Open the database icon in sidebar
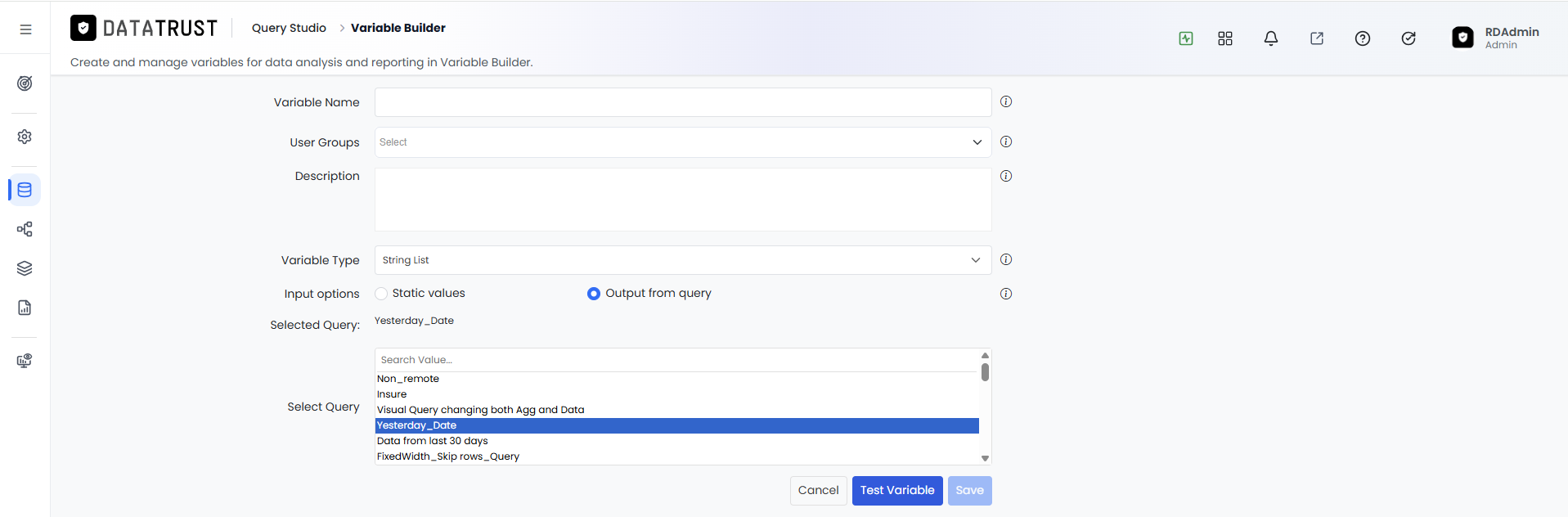The height and width of the screenshot is (517, 1568). [x=25, y=190]
